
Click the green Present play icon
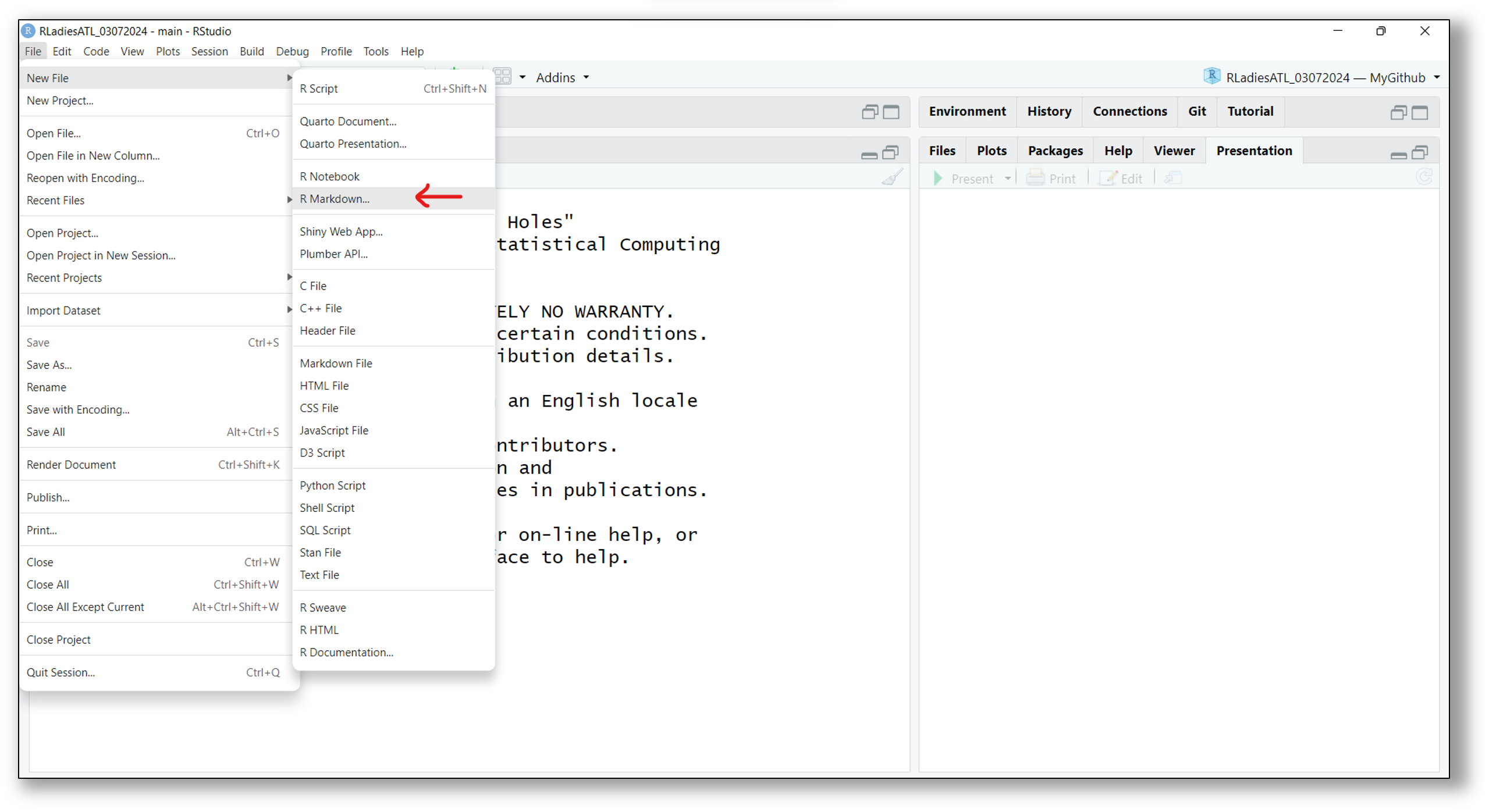point(937,179)
